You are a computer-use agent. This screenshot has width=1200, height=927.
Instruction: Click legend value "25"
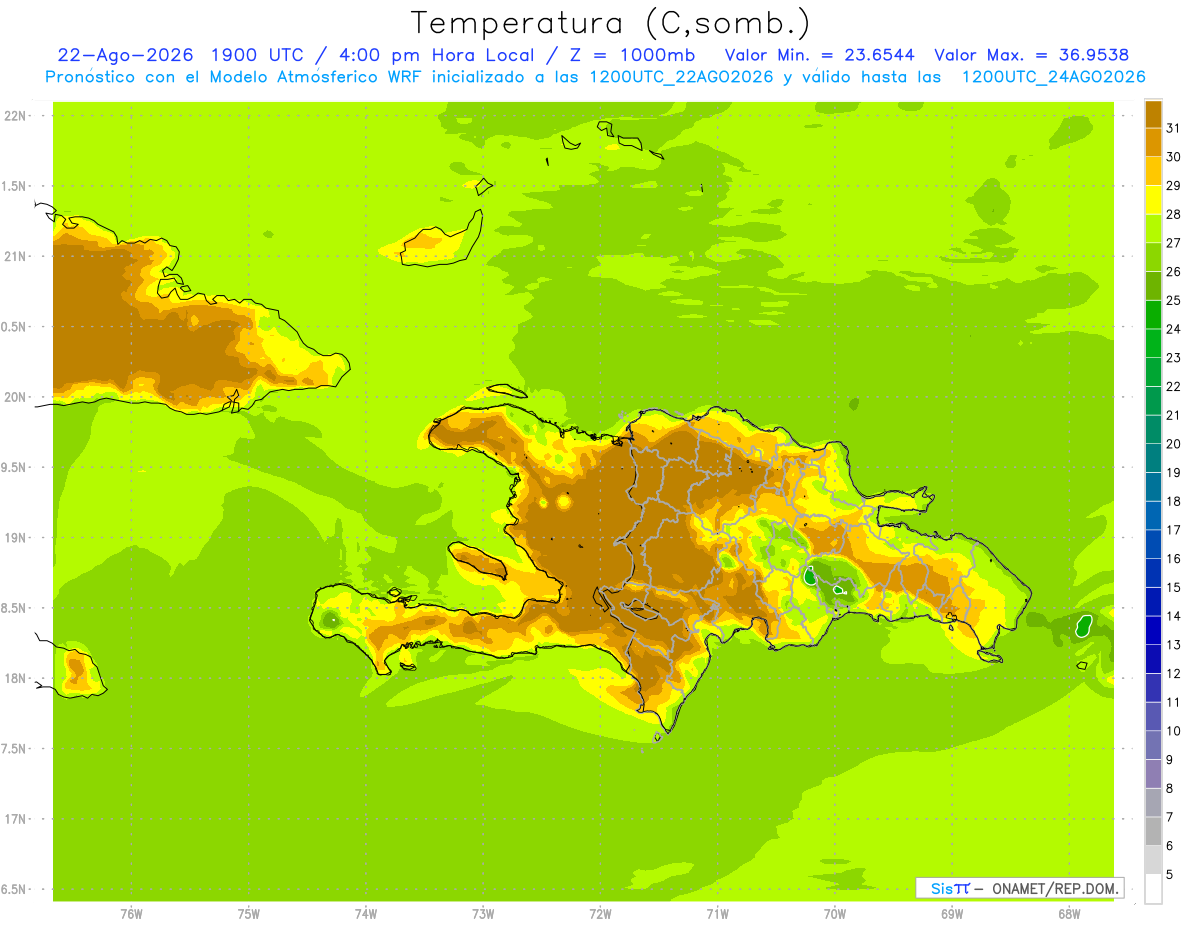(1174, 300)
